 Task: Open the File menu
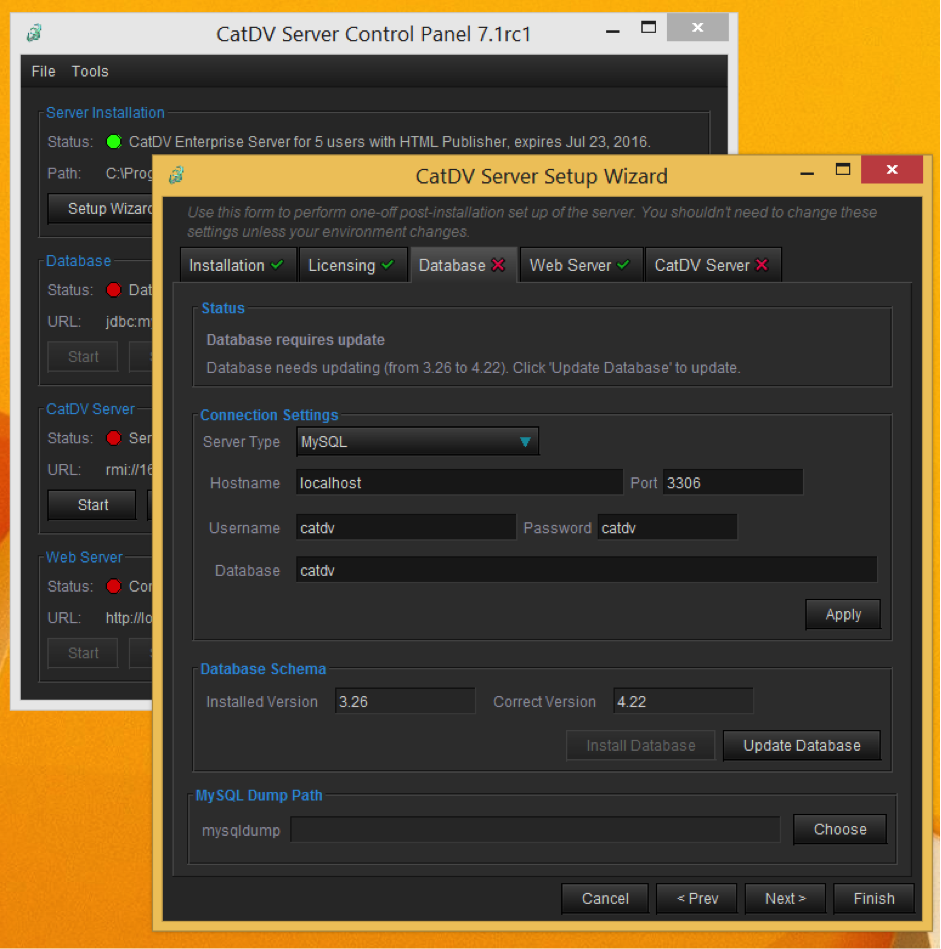point(43,71)
